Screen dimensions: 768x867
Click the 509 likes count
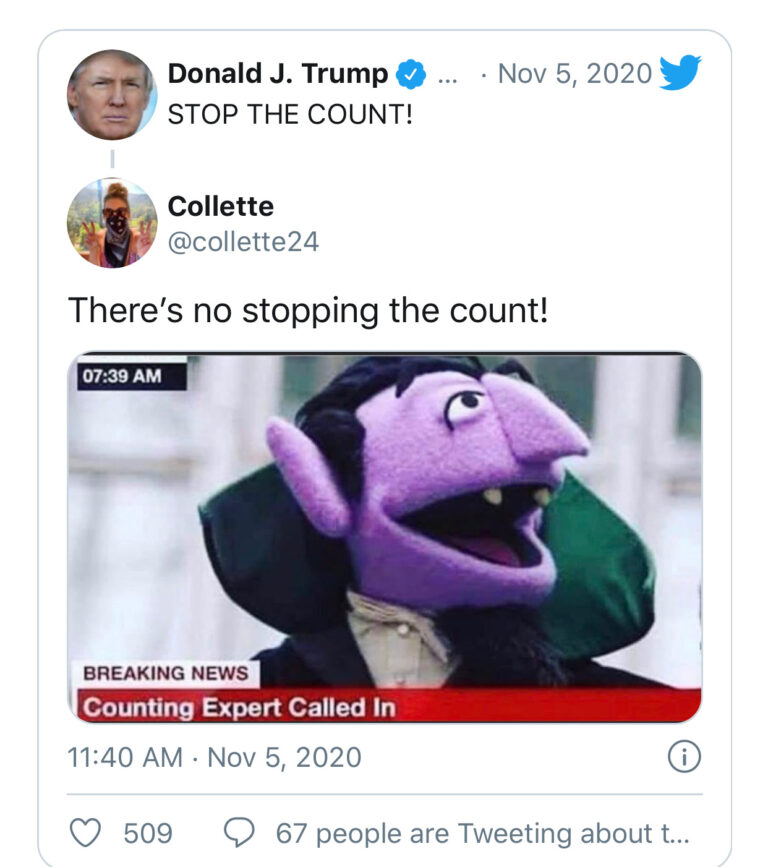(x=148, y=833)
